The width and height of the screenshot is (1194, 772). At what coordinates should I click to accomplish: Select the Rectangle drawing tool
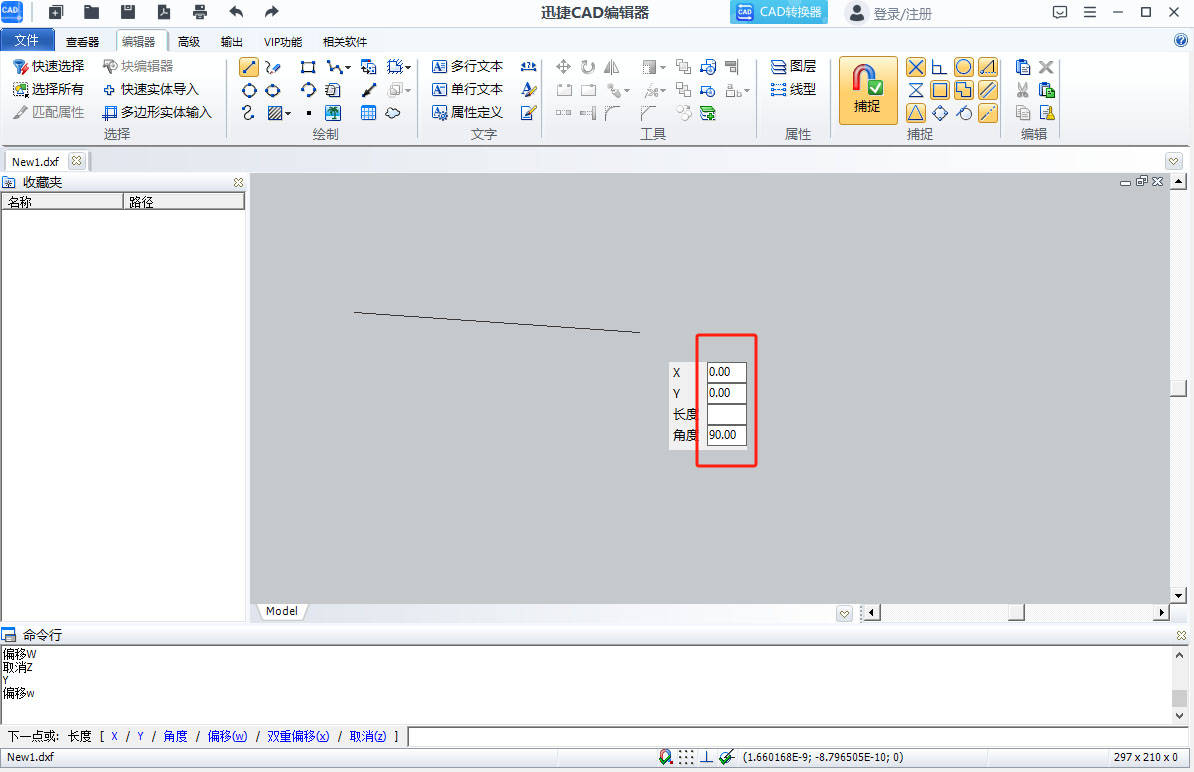308,67
